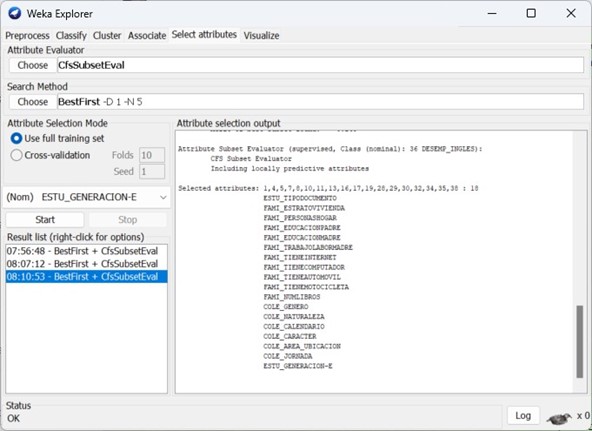Select the 07:56:48 BestFirst result entry
This screenshot has width=592, height=431.
tap(86, 251)
